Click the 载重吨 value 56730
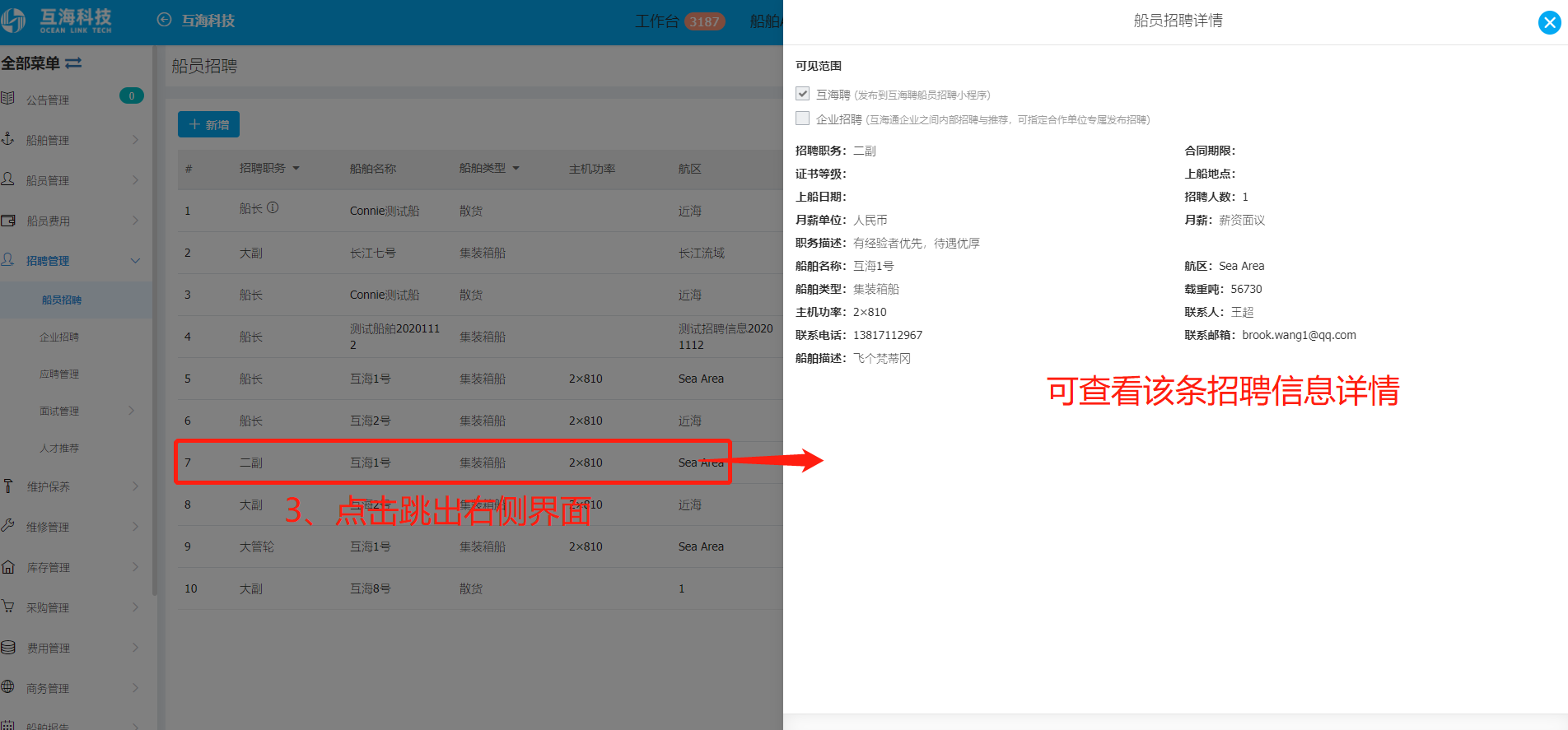Viewport: 1568px width, 730px height. click(x=1246, y=289)
